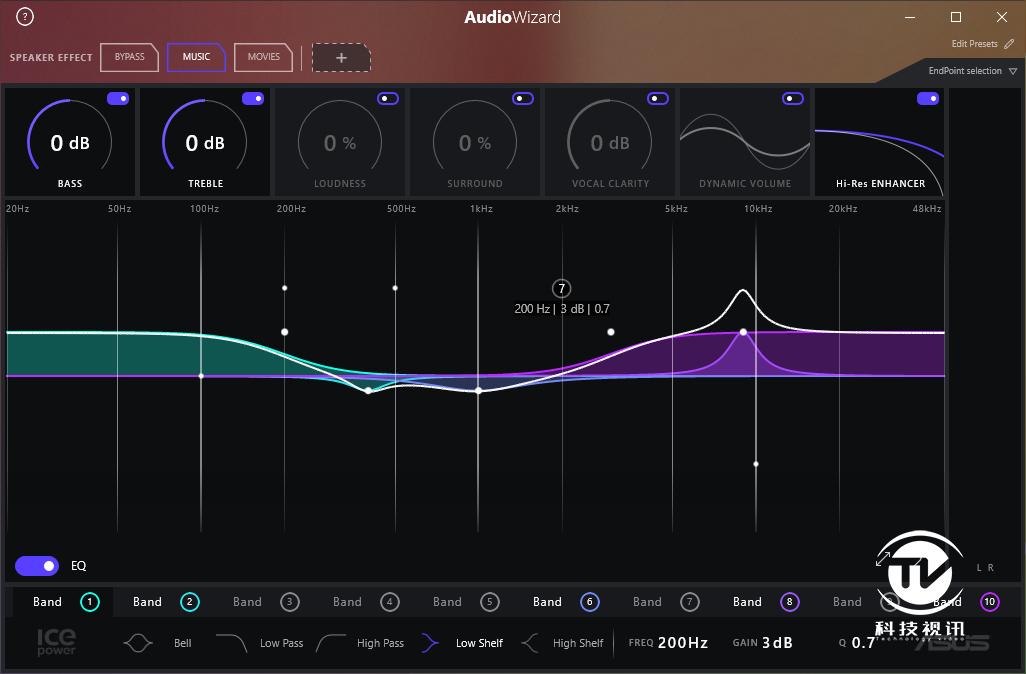Turn off the EQ switch
Viewport: 1026px width, 674px height.
pyautogui.click(x=37, y=566)
